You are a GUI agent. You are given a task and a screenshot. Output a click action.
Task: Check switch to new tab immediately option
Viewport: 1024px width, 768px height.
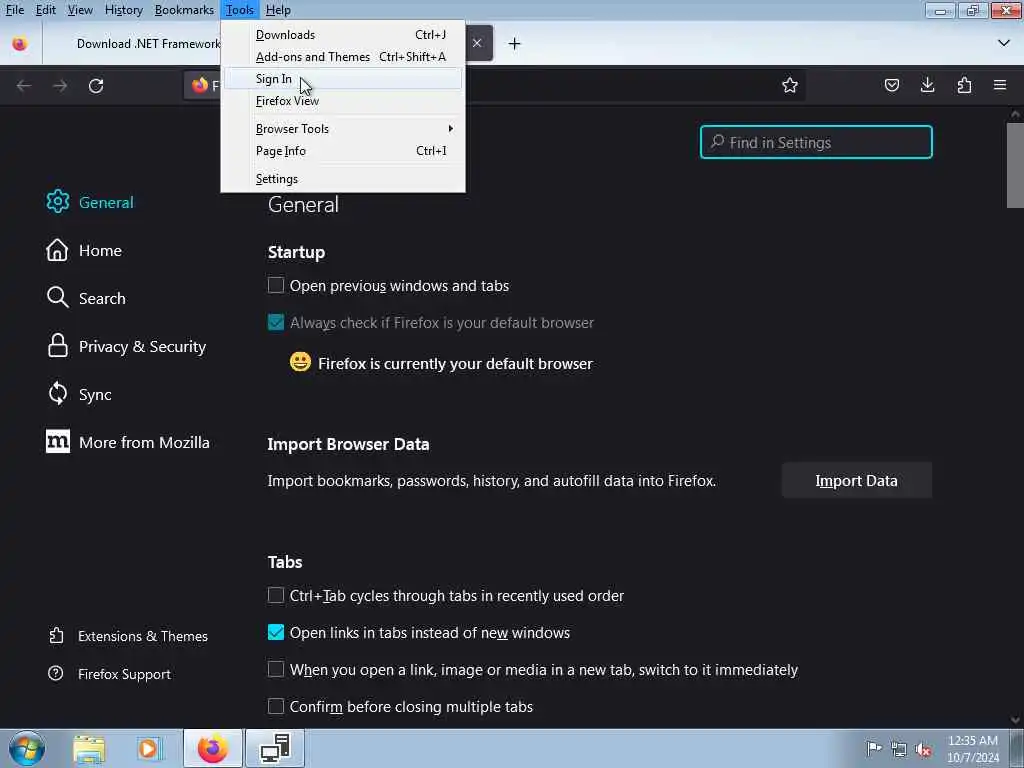276,669
